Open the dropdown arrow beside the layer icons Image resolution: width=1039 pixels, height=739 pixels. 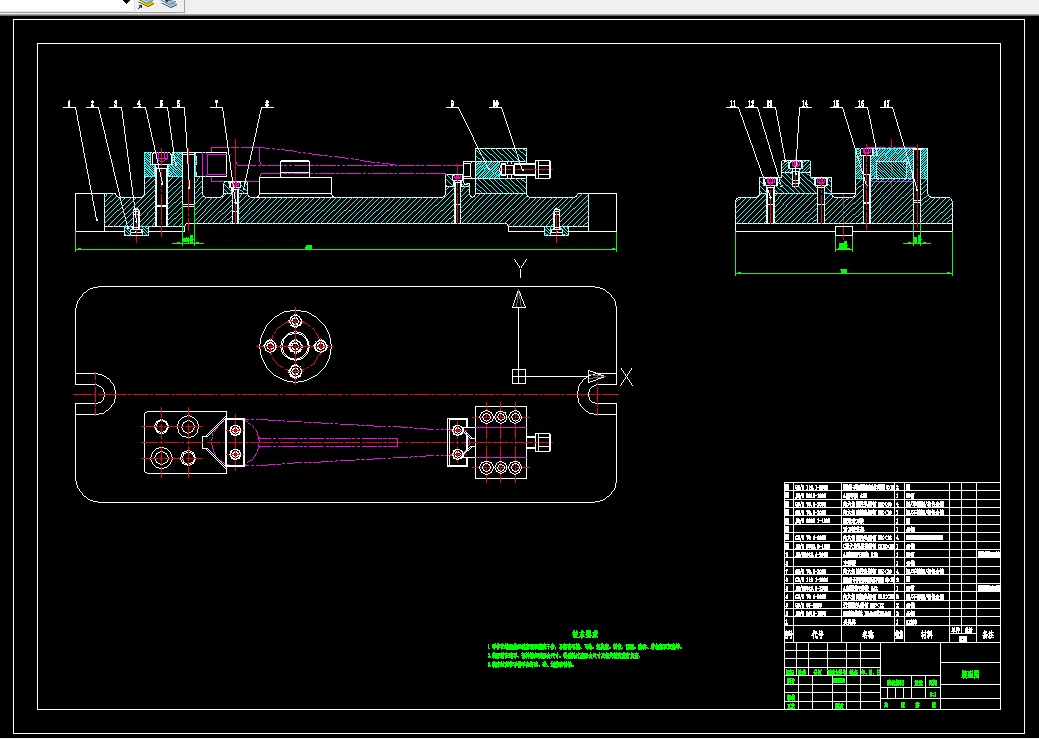click(126, 3)
